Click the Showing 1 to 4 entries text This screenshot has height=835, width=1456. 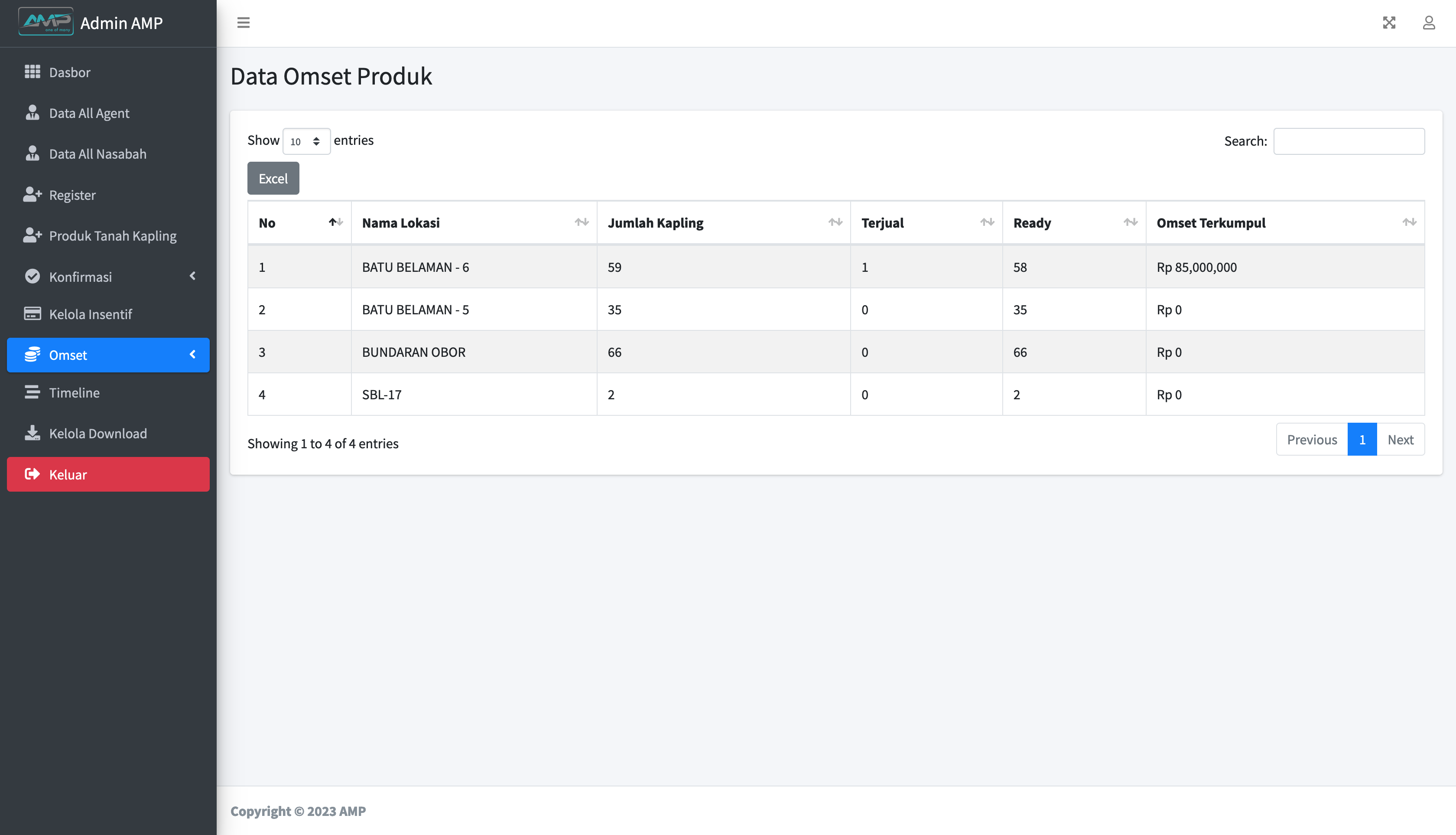coord(323,444)
